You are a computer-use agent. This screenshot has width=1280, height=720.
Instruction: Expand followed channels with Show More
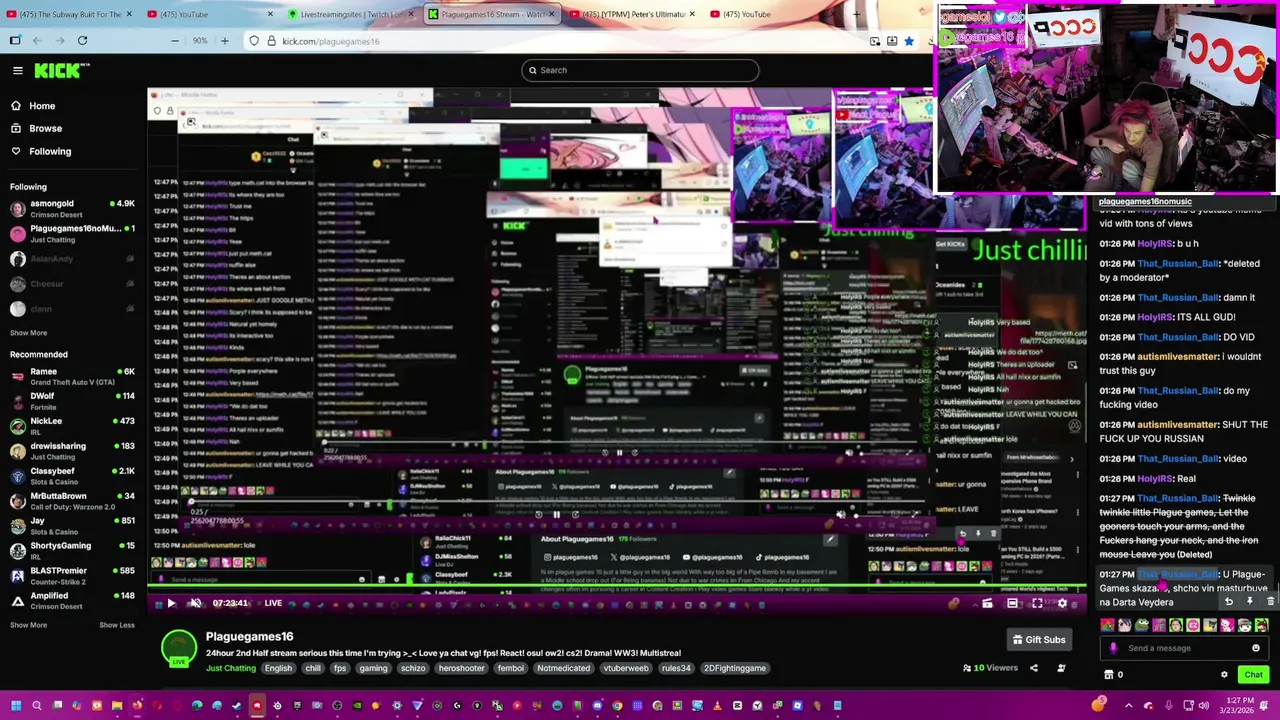coord(28,333)
